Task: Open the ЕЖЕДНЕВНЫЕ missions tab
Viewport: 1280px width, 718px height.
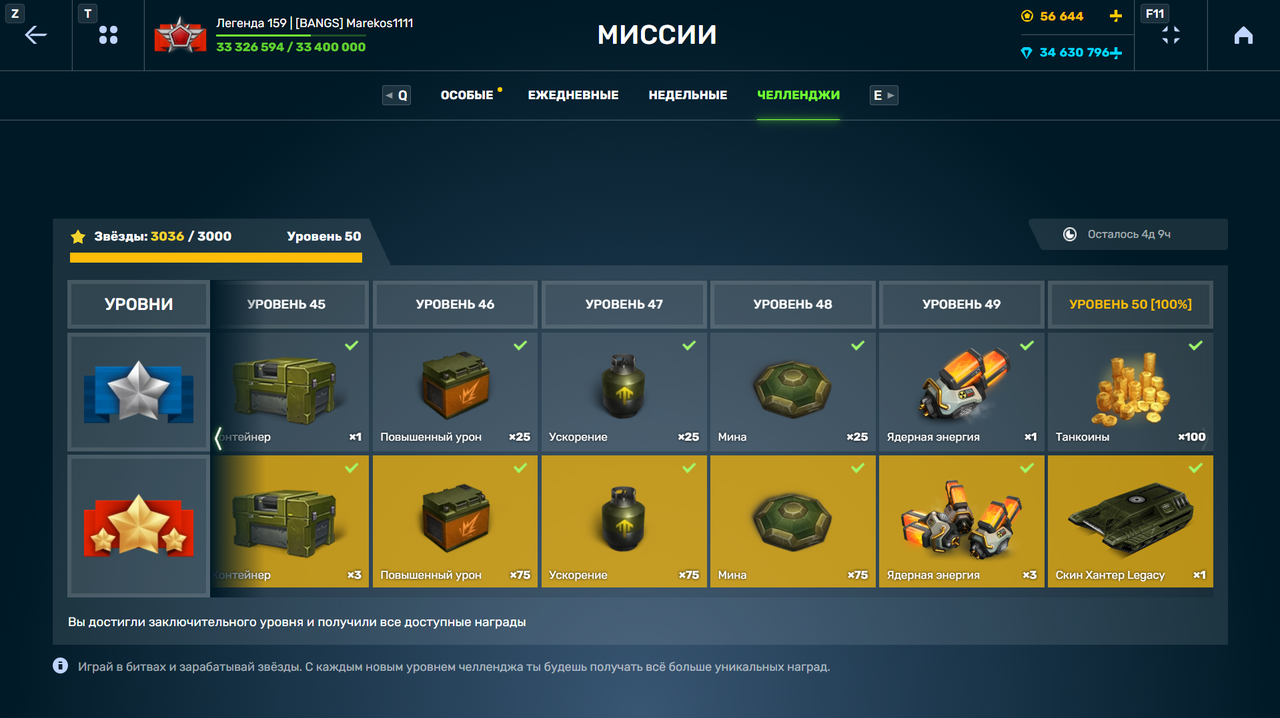Action: point(573,95)
